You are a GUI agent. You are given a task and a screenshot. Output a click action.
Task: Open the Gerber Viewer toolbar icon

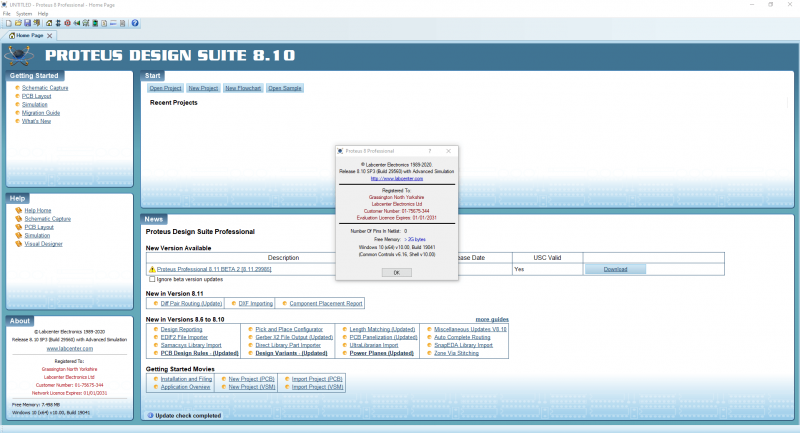[86, 23]
